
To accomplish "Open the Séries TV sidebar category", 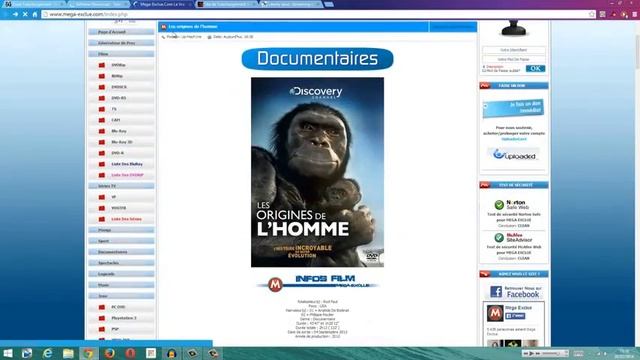I will [x=121, y=186].
